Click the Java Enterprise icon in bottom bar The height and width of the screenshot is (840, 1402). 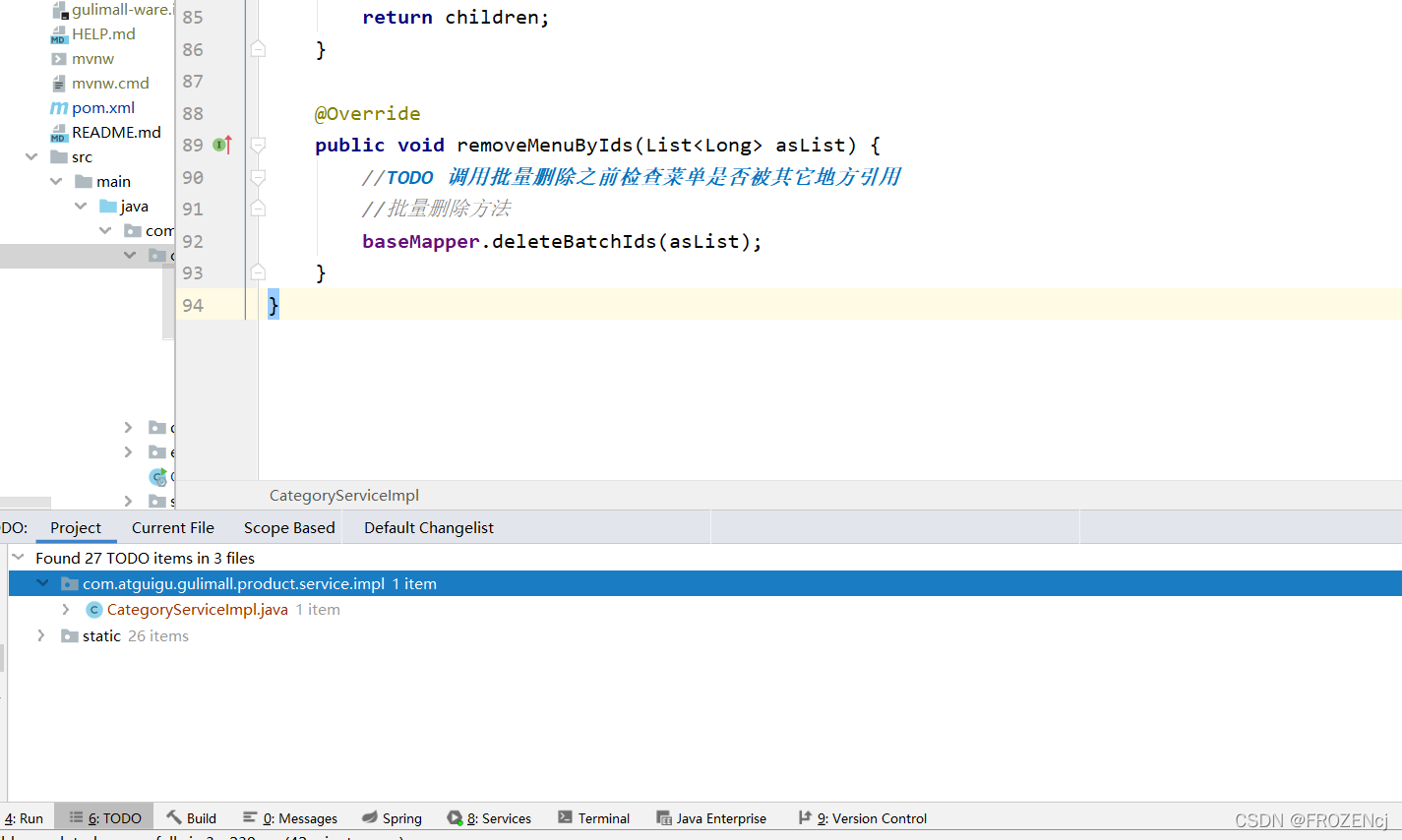tap(664, 817)
